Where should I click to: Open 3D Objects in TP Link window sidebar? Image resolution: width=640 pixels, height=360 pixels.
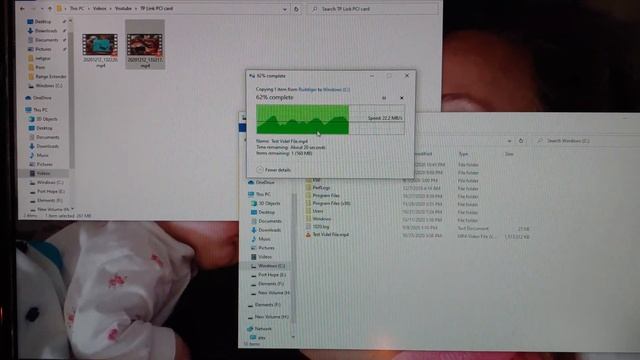(47, 119)
